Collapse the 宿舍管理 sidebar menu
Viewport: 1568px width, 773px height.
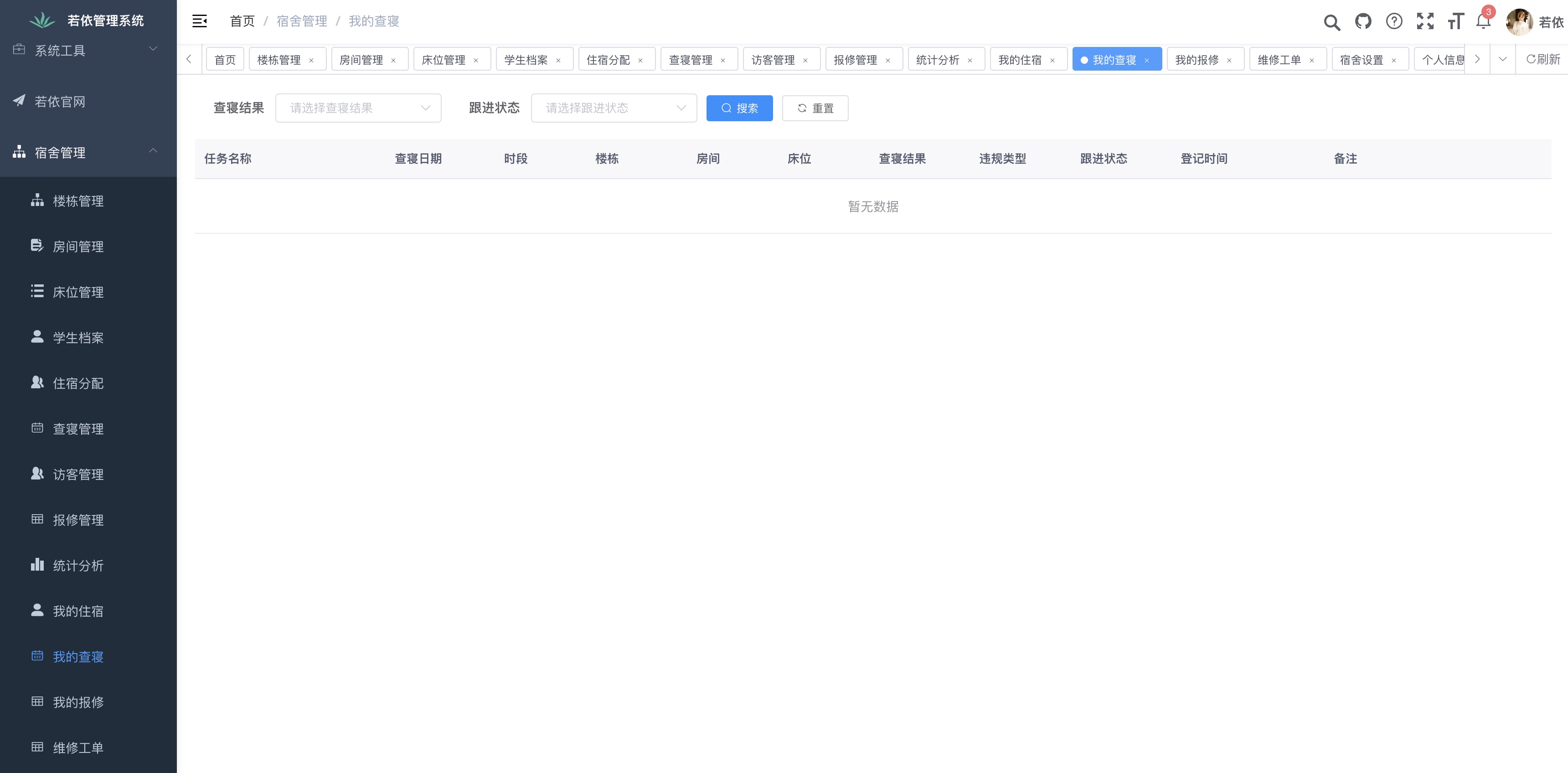(x=88, y=152)
